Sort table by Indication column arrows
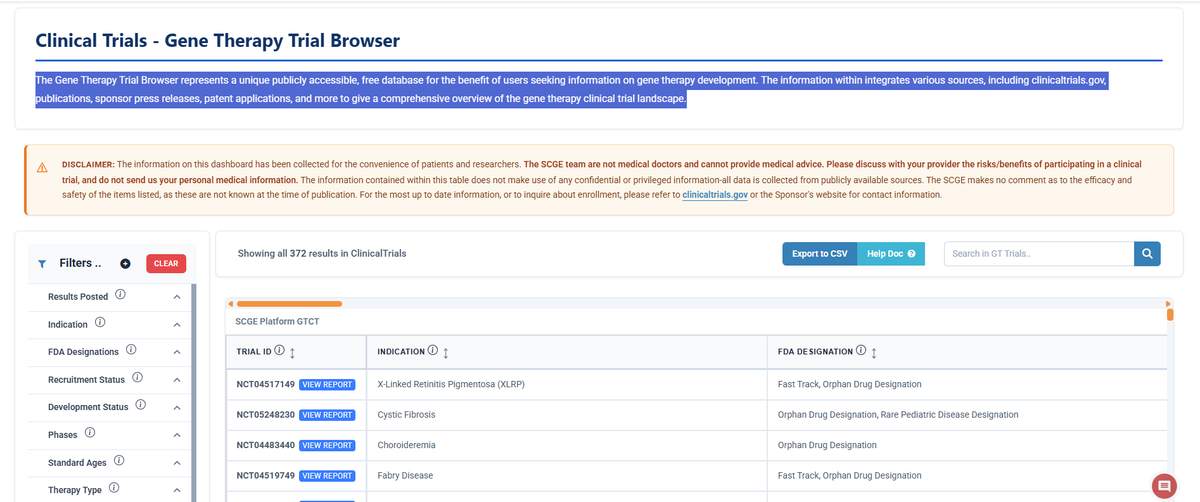The image size is (1200, 502). click(x=444, y=352)
